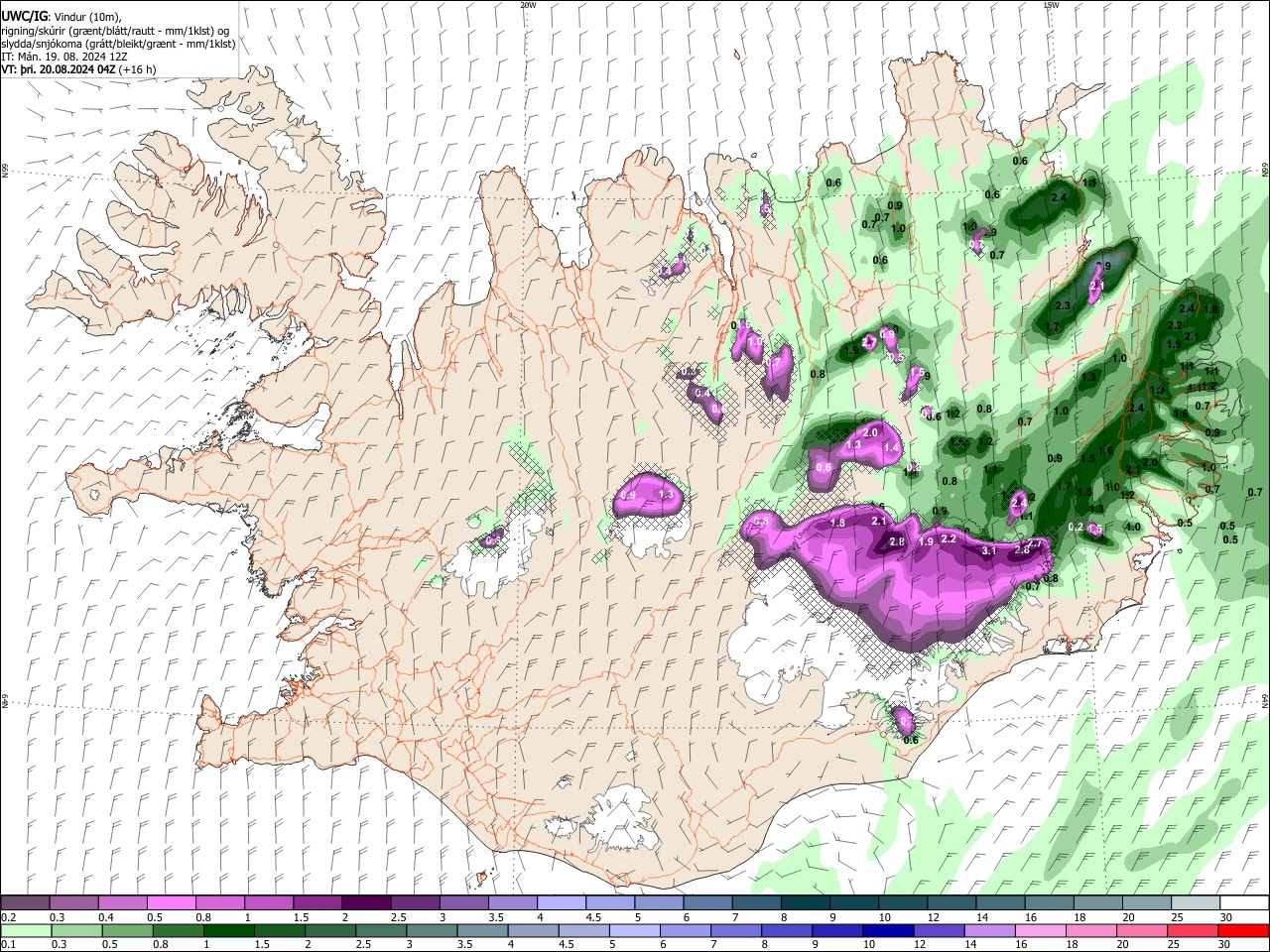Click the (+16 h) forecast offset
This screenshot has width=1270, height=952.
tap(137, 69)
